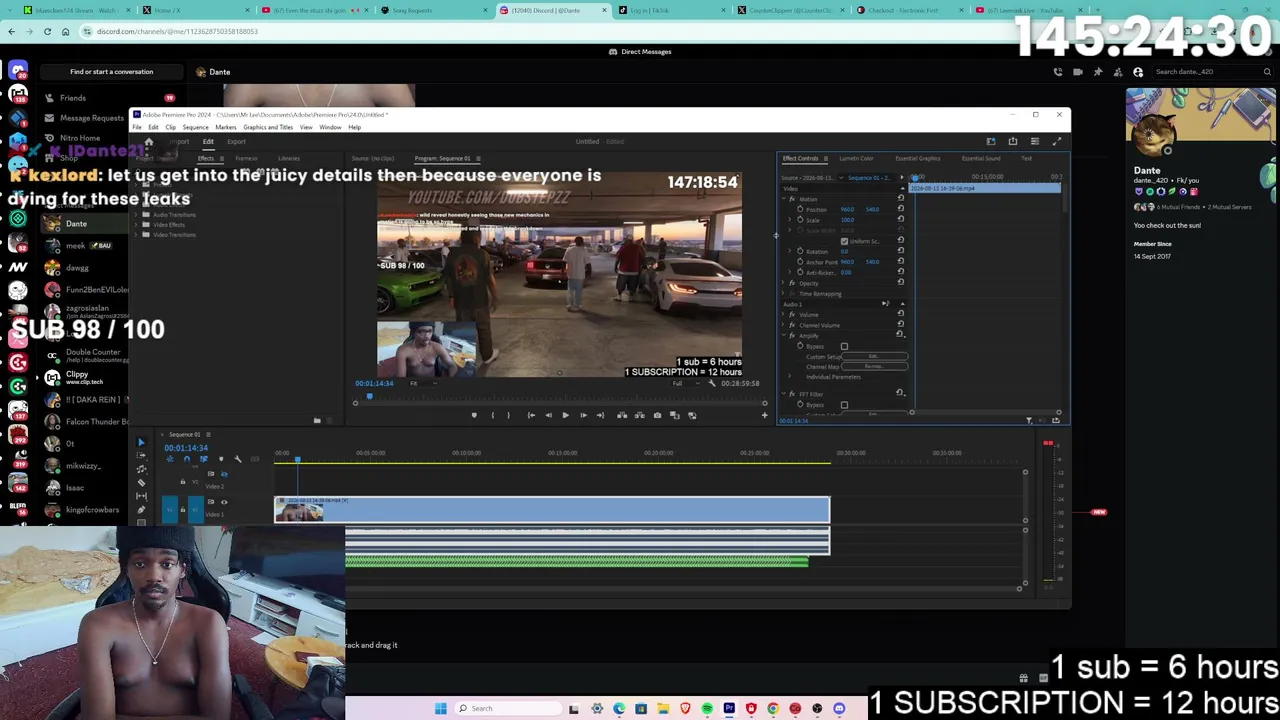
Task: Toggle Position animation stopwatch
Action: [x=800, y=209]
